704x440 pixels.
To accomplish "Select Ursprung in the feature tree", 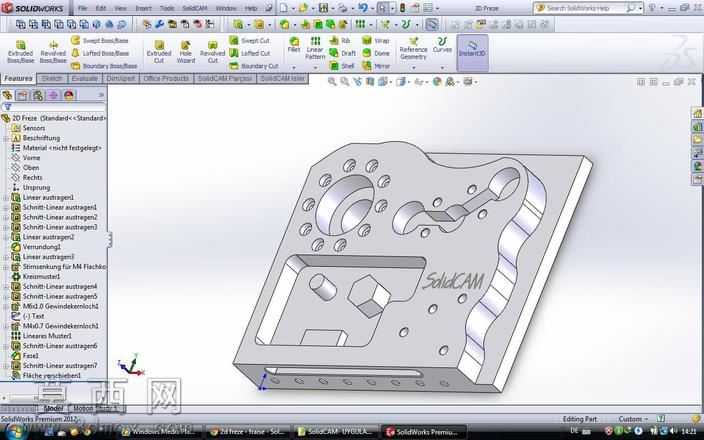I will (36, 188).
